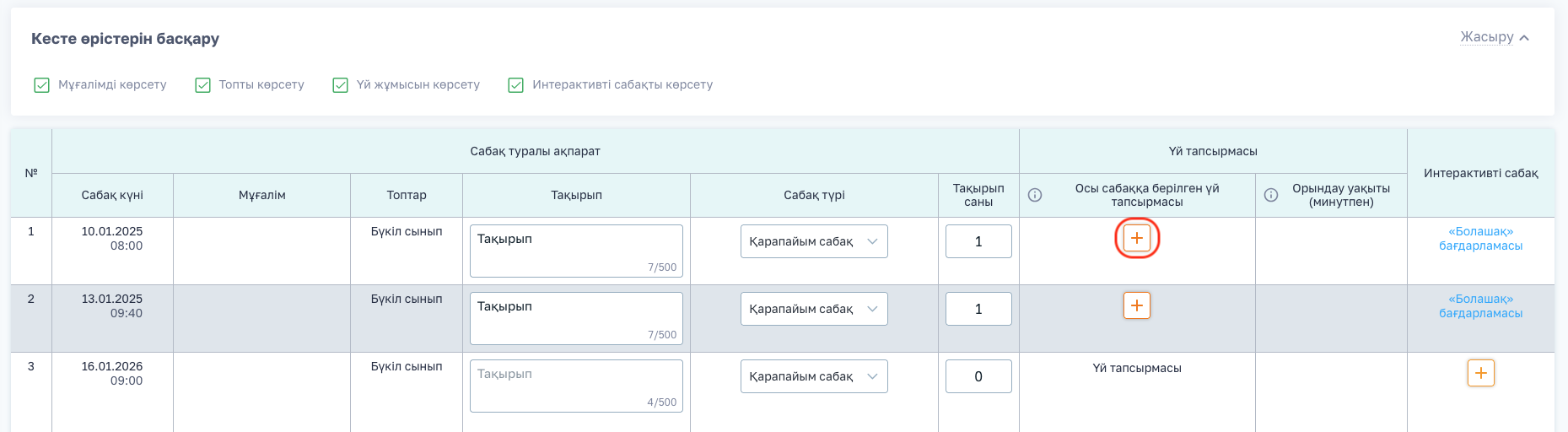Disable Үй жұмысын көрсету checkbox
The image size is (1568, 432).
(341, 85)
